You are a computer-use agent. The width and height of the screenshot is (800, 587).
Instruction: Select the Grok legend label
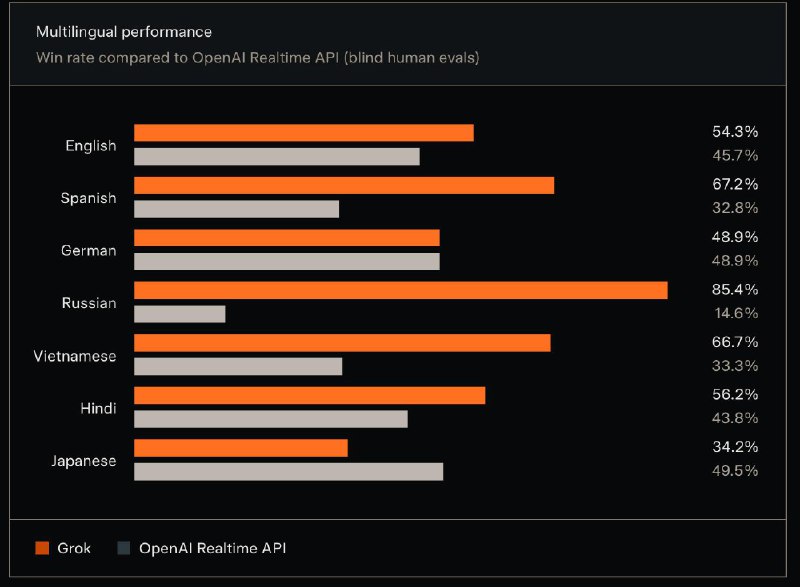(x=75, y=548)
